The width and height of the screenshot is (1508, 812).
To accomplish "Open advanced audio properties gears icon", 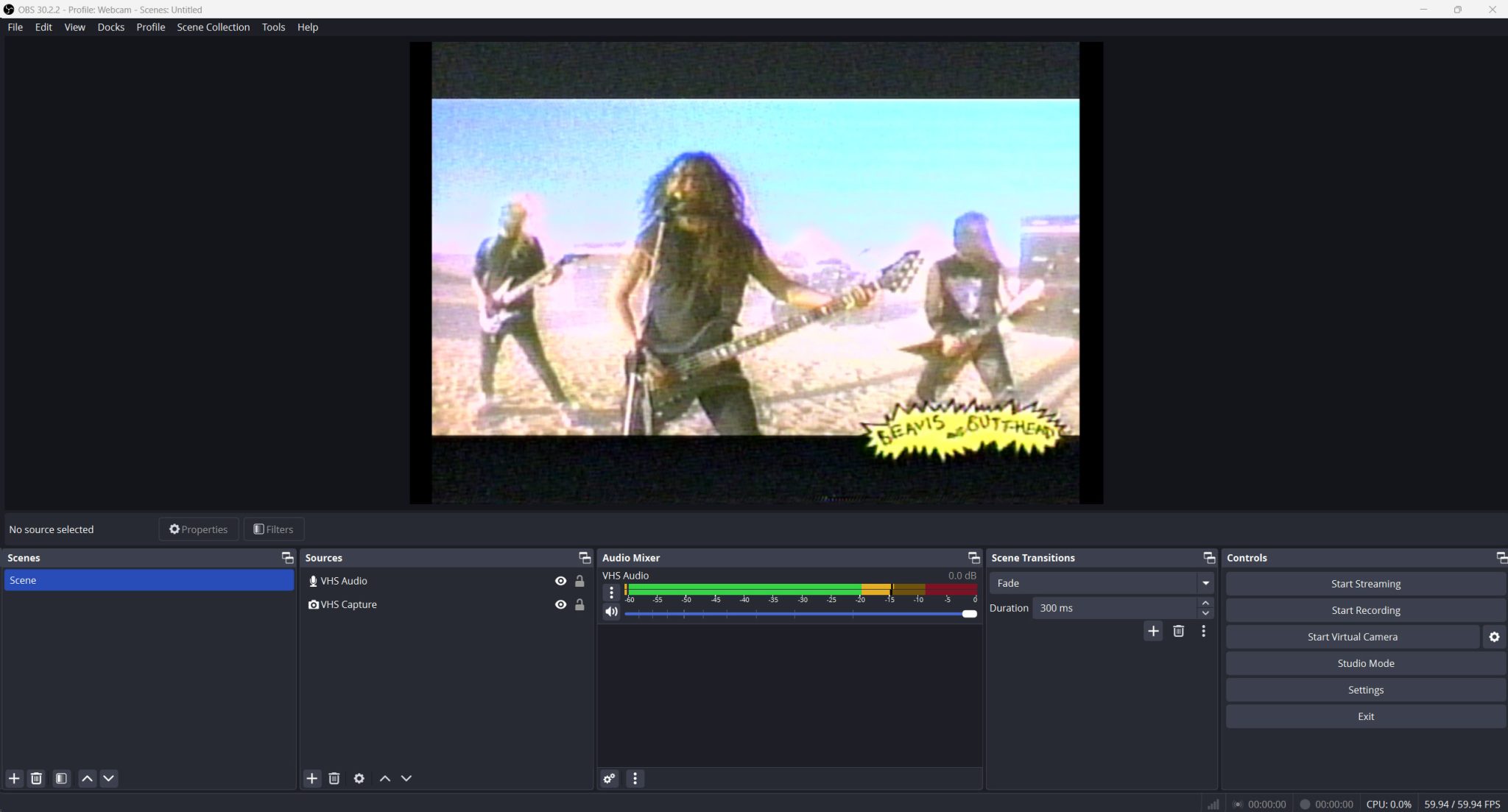I will coord(609,778).
